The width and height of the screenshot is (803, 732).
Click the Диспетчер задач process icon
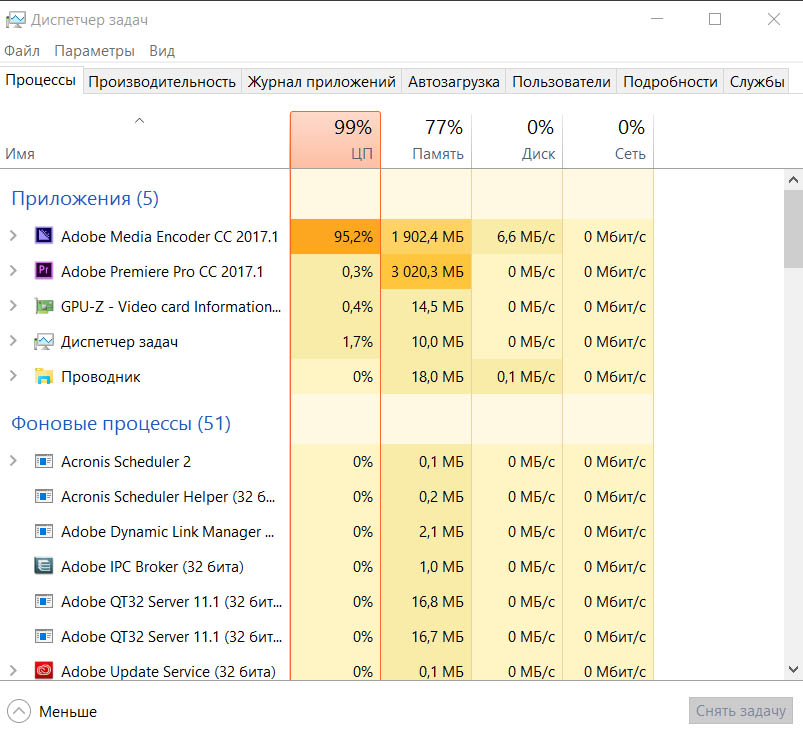click(44, 341)
